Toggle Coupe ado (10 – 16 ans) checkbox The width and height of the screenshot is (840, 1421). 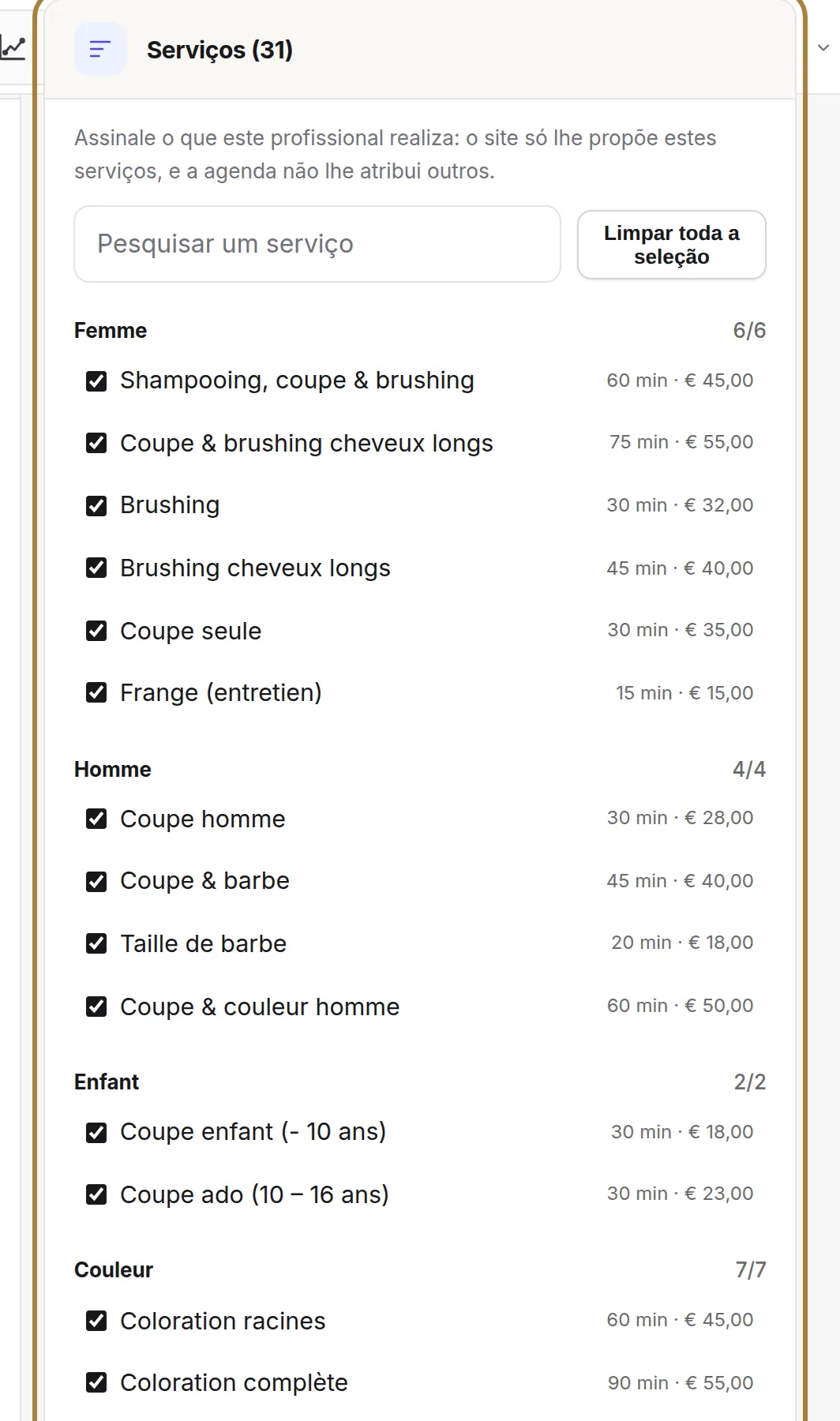pos(96,1194)
